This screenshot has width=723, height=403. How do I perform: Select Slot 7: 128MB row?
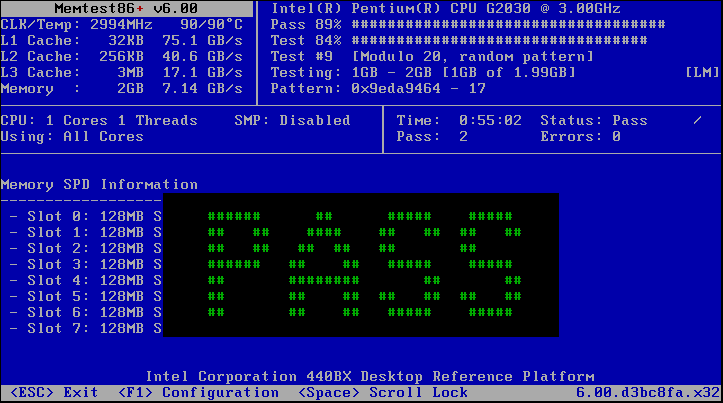coord(85,328)
